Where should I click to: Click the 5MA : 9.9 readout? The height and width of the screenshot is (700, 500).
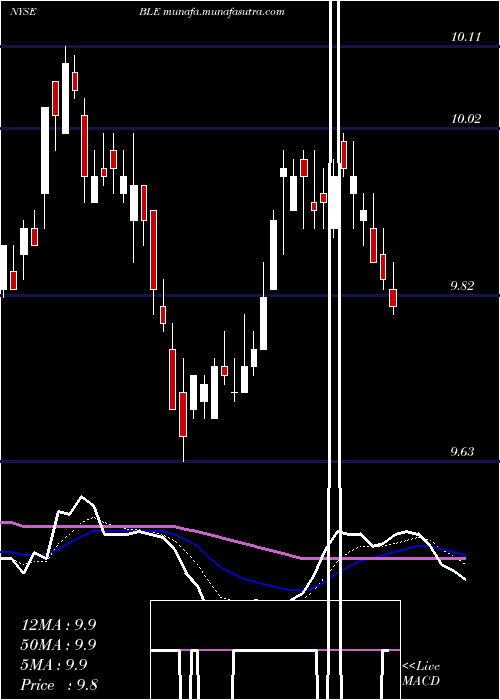(54, 665)
